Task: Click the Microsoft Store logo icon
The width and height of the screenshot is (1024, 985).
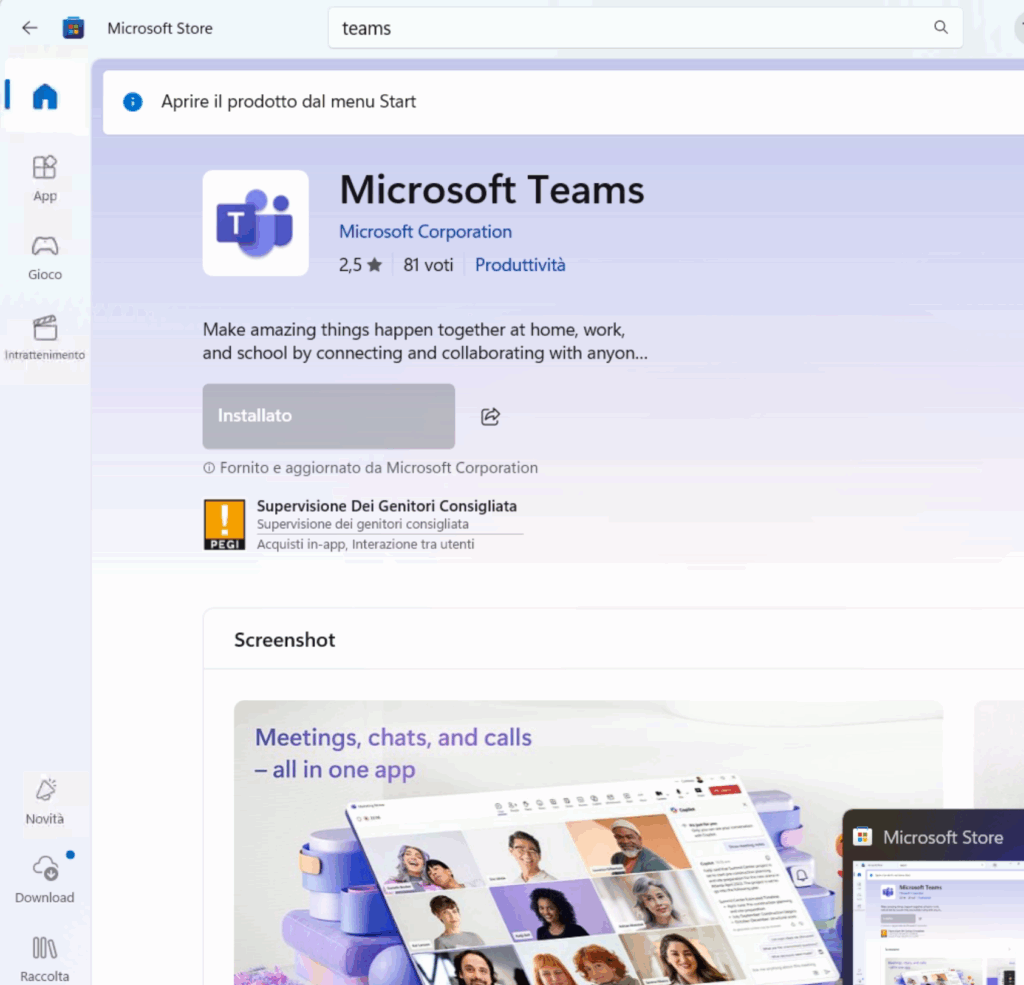Action: click(x=73, y=28)
